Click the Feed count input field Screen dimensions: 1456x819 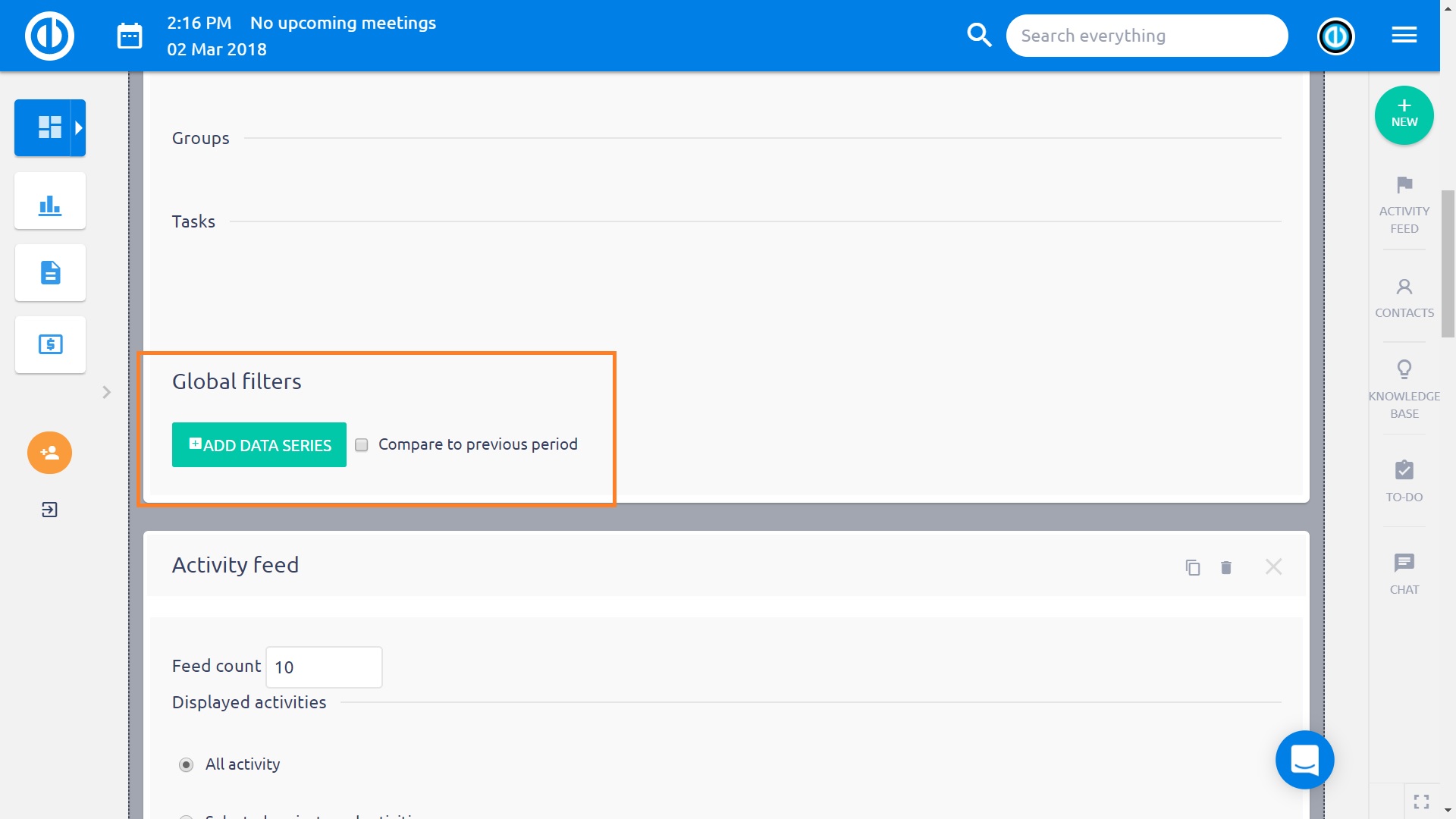coord(324,667)
